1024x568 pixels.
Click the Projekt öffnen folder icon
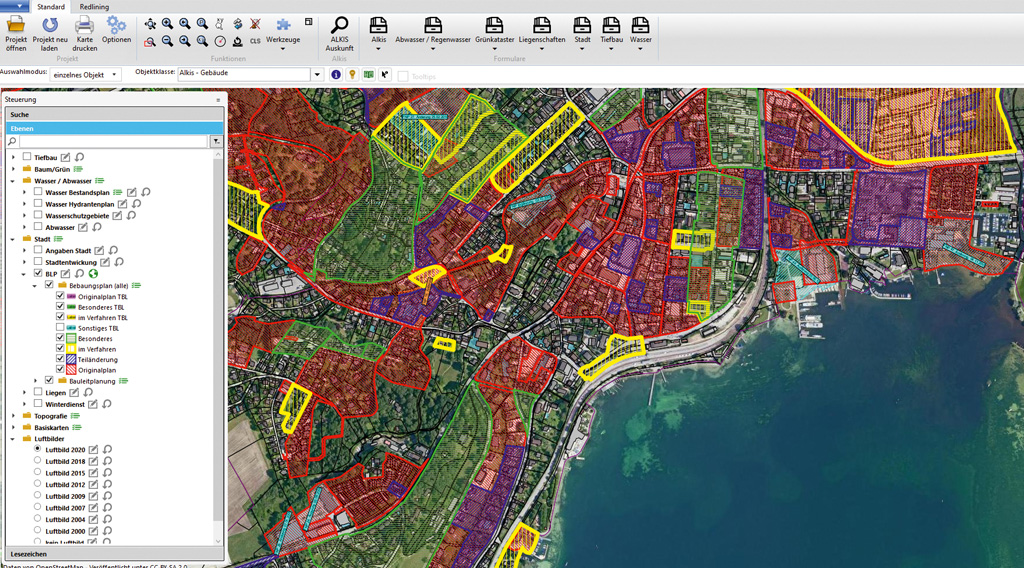click(16, 25)
